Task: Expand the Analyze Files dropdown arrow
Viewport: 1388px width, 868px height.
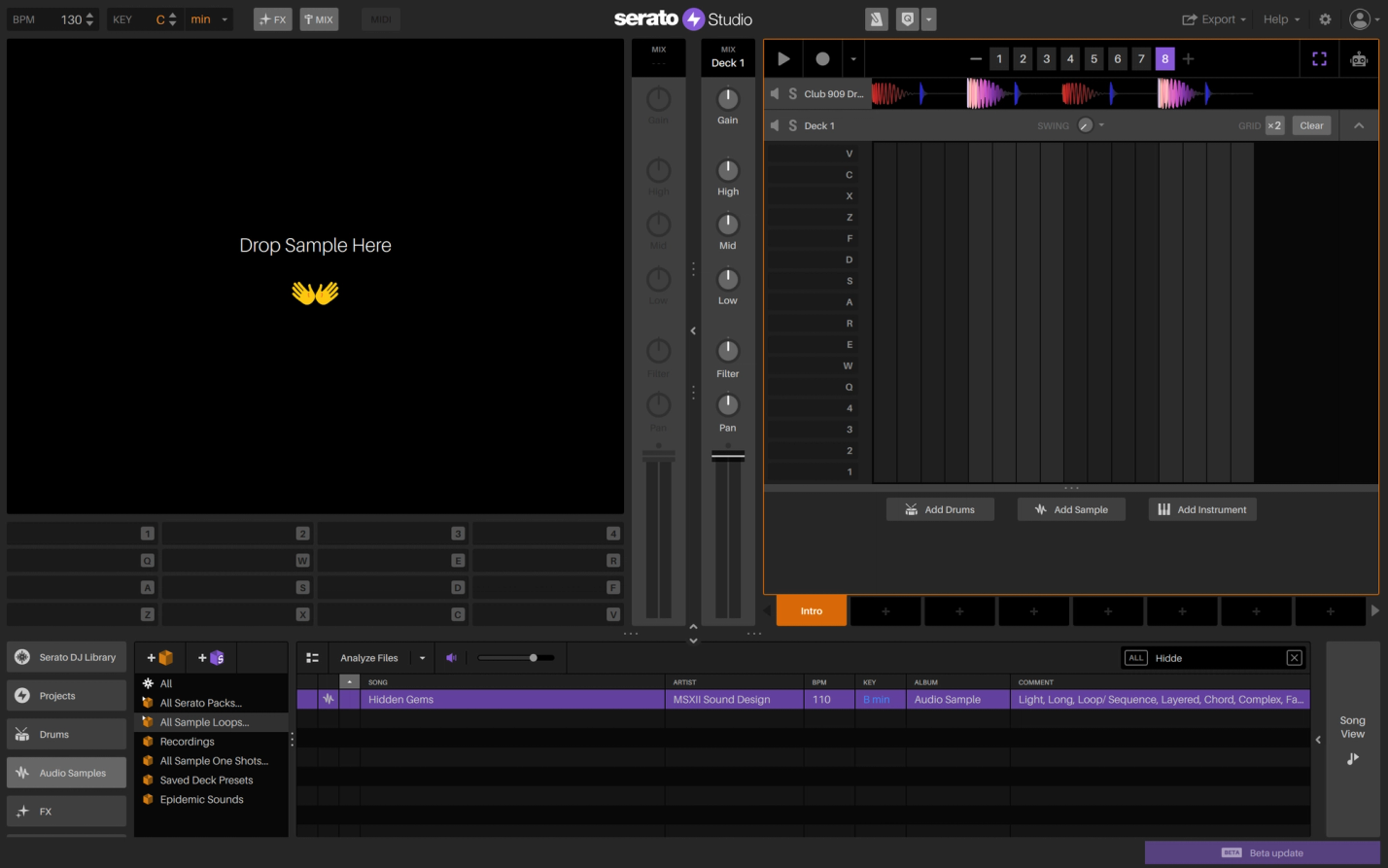Action: pos(423,657)
